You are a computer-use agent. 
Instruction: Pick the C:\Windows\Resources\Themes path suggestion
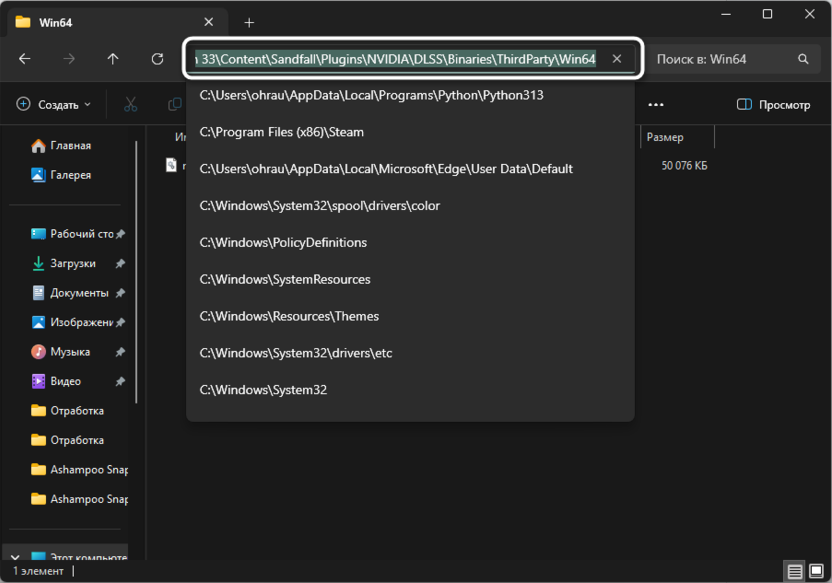click(289, 316)
